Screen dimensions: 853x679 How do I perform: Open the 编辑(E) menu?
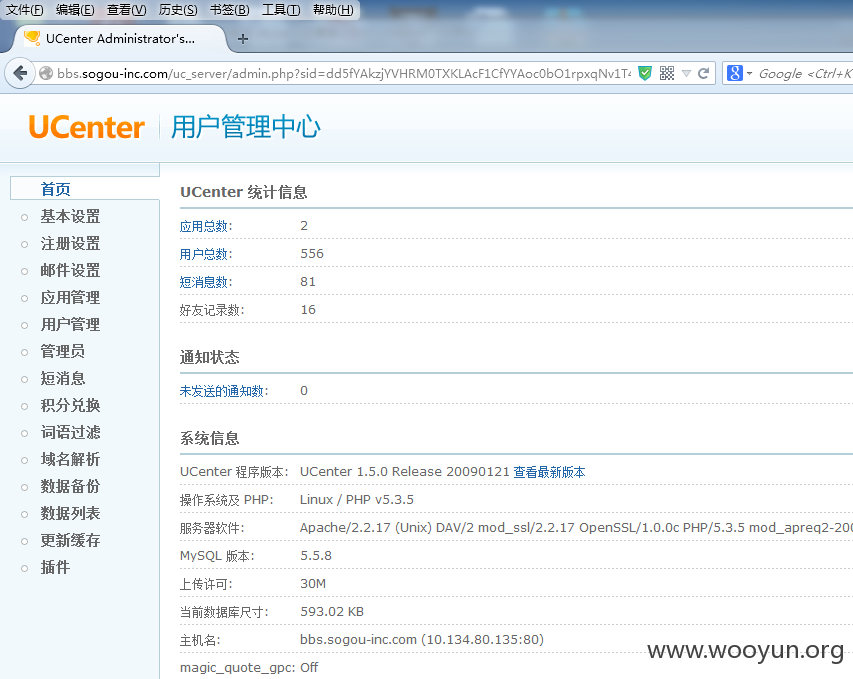click(75, 10)
